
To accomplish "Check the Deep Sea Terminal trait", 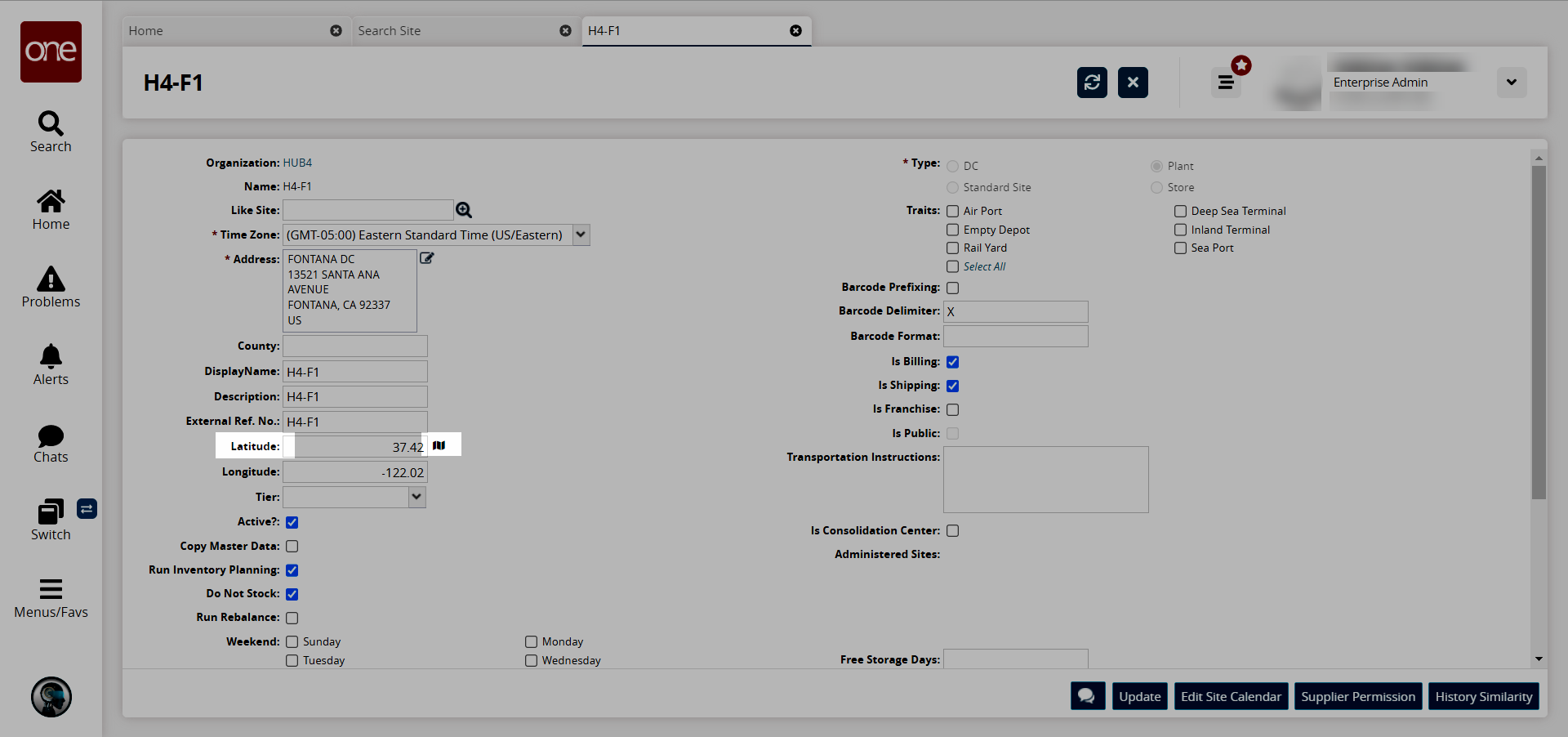I will [1180, 211].
